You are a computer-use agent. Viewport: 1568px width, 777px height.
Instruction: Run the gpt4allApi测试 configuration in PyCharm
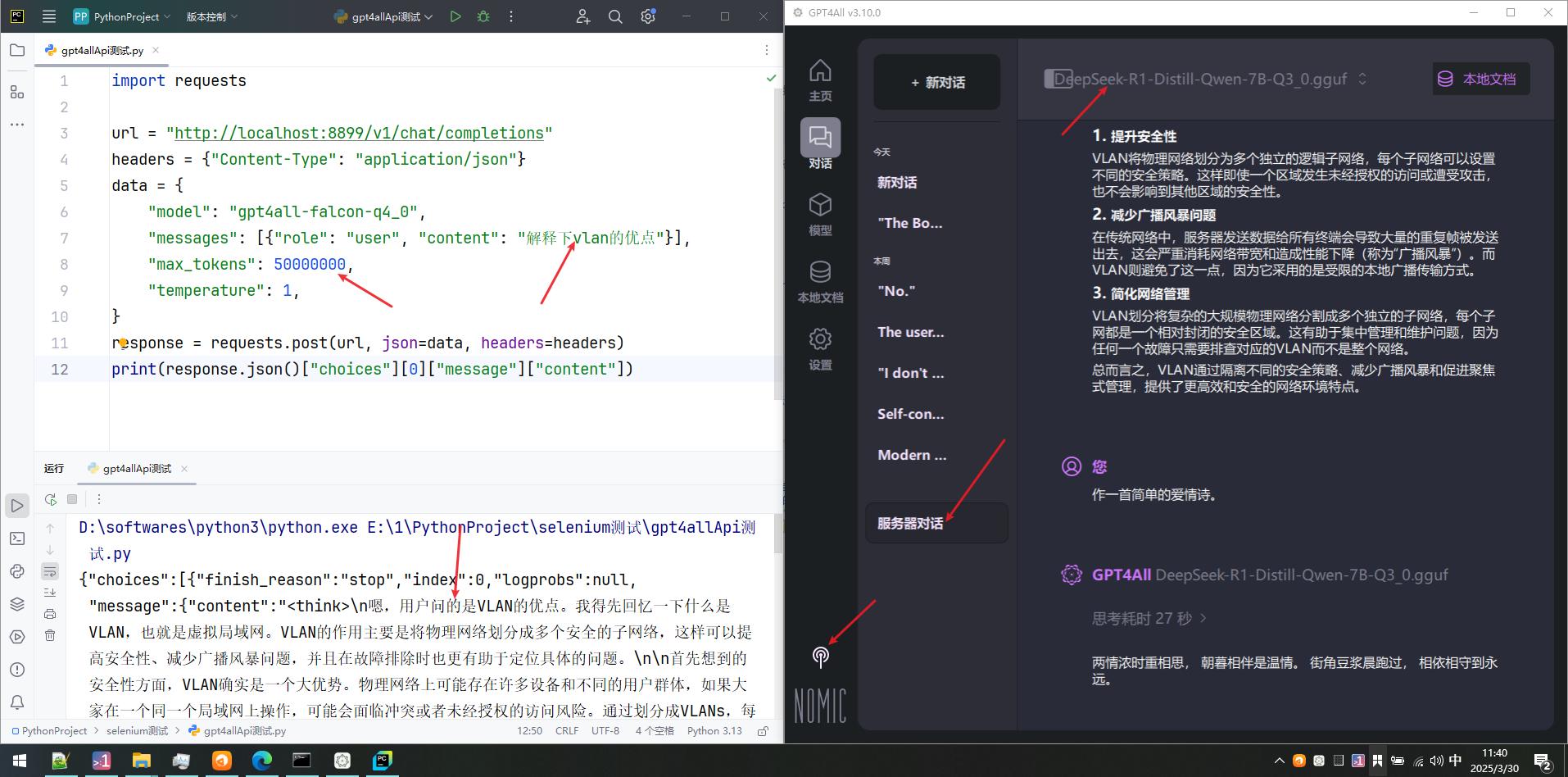coord(455,16)
